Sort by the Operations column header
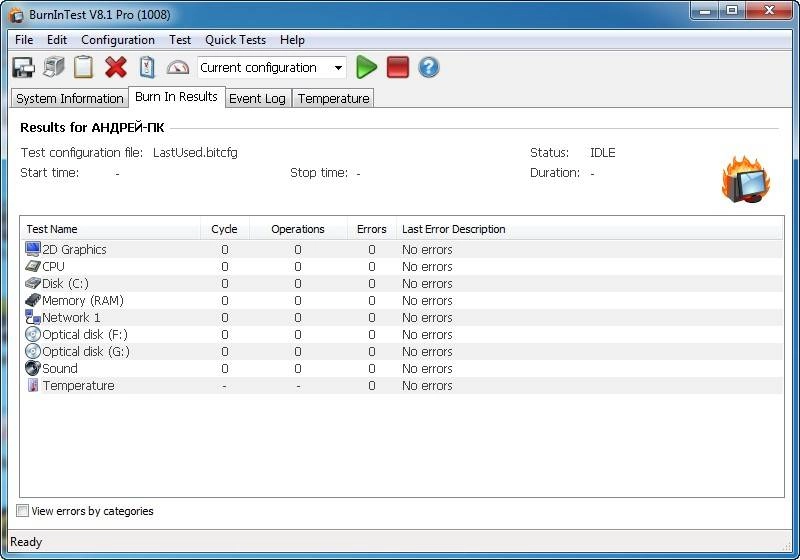Image resolution: width=800 pixels, height=560 pixels. click(x=298, y=229)
